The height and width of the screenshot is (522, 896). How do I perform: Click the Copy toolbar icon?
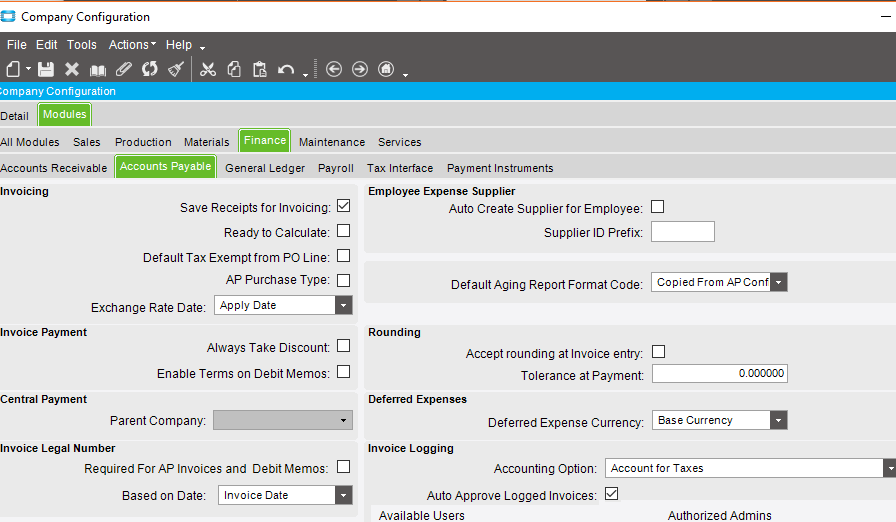(x=234, y=69)
